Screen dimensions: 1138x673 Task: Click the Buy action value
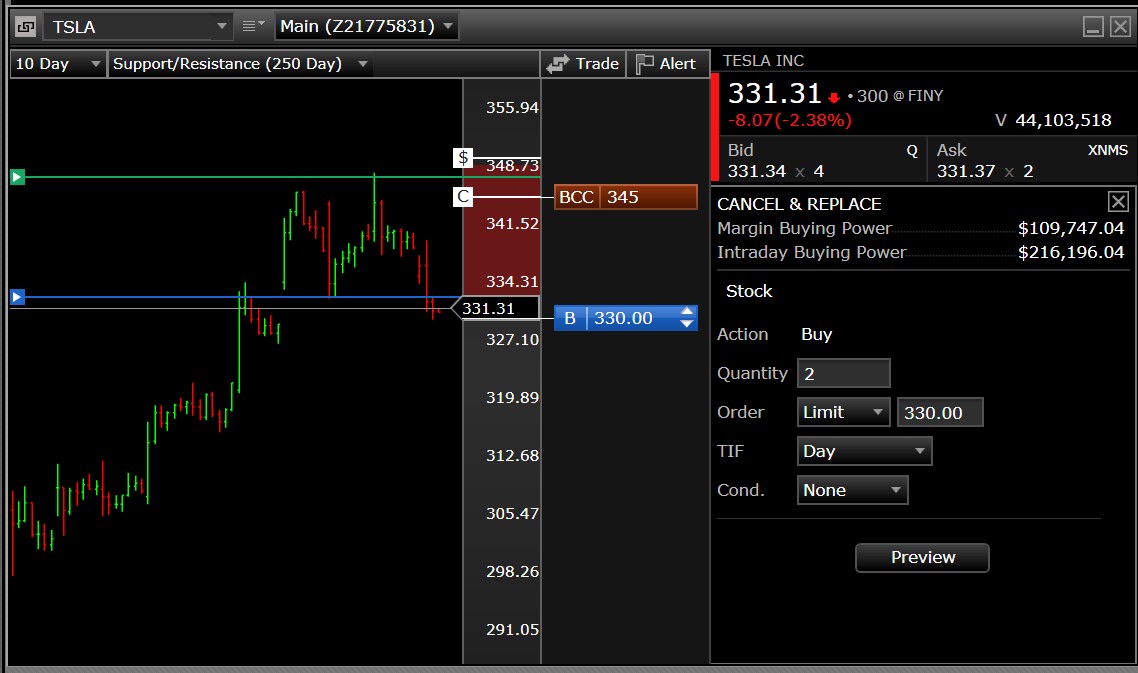[x=816, y=335]
